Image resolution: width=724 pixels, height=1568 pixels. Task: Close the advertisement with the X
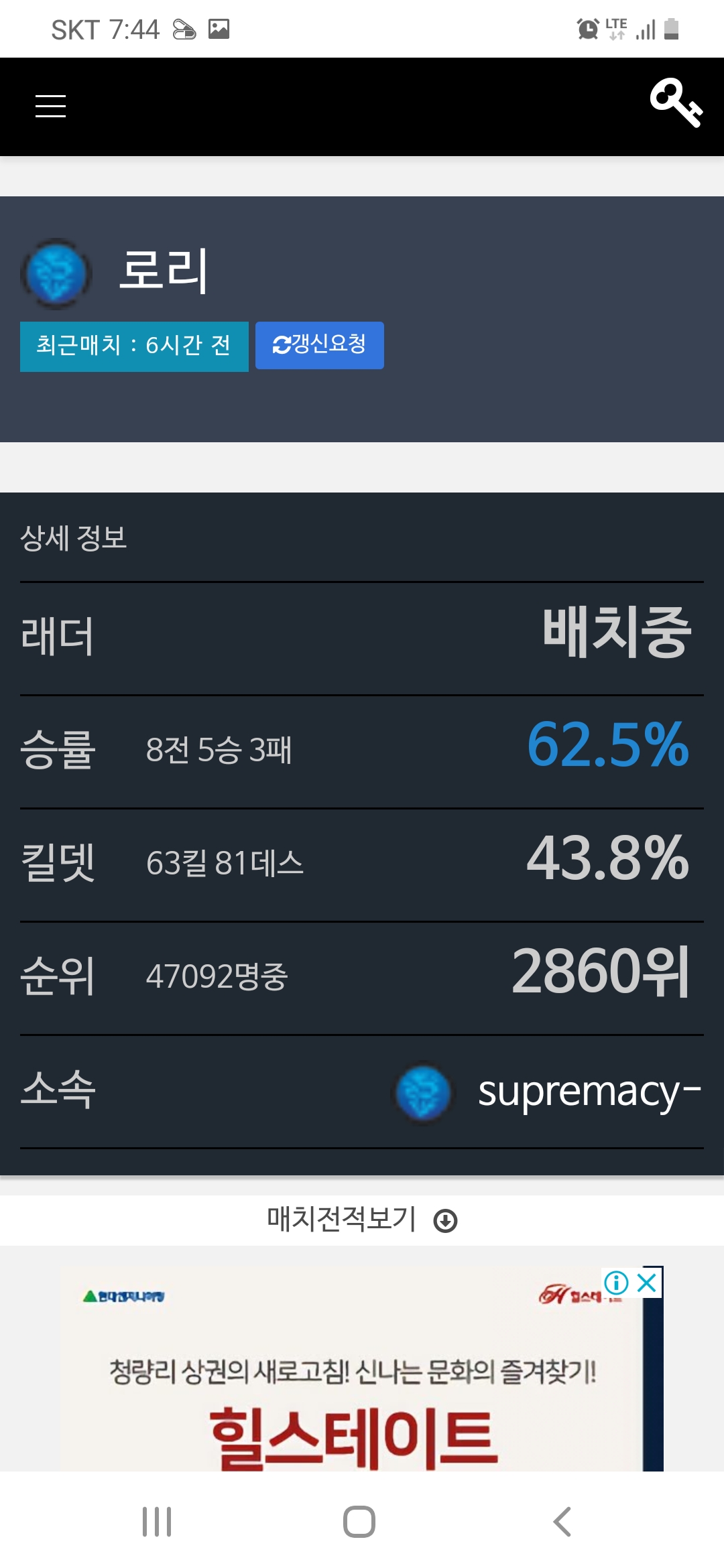(x=647, y=1283)
